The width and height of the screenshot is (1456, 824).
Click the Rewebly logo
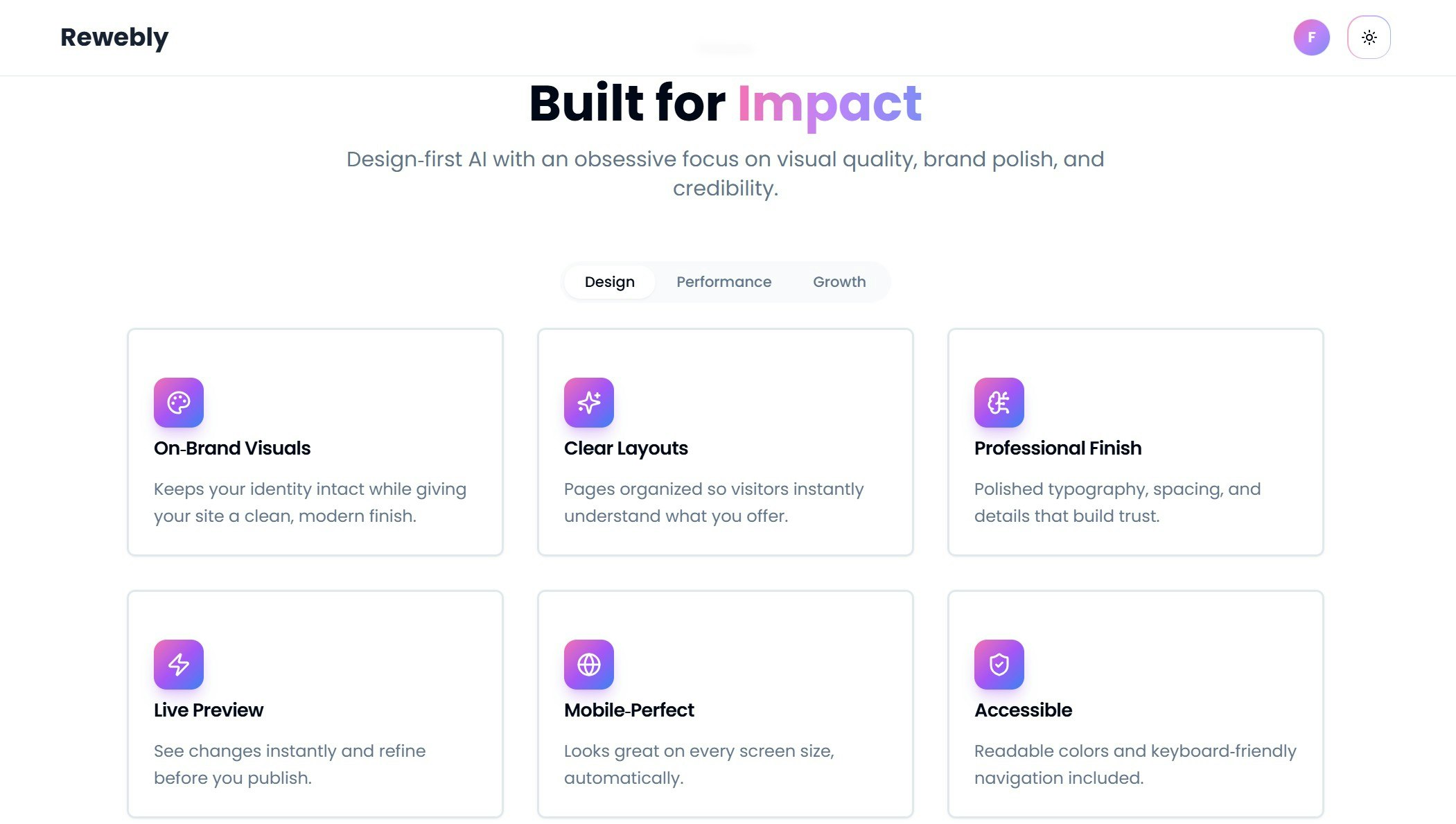pos(114,37)
